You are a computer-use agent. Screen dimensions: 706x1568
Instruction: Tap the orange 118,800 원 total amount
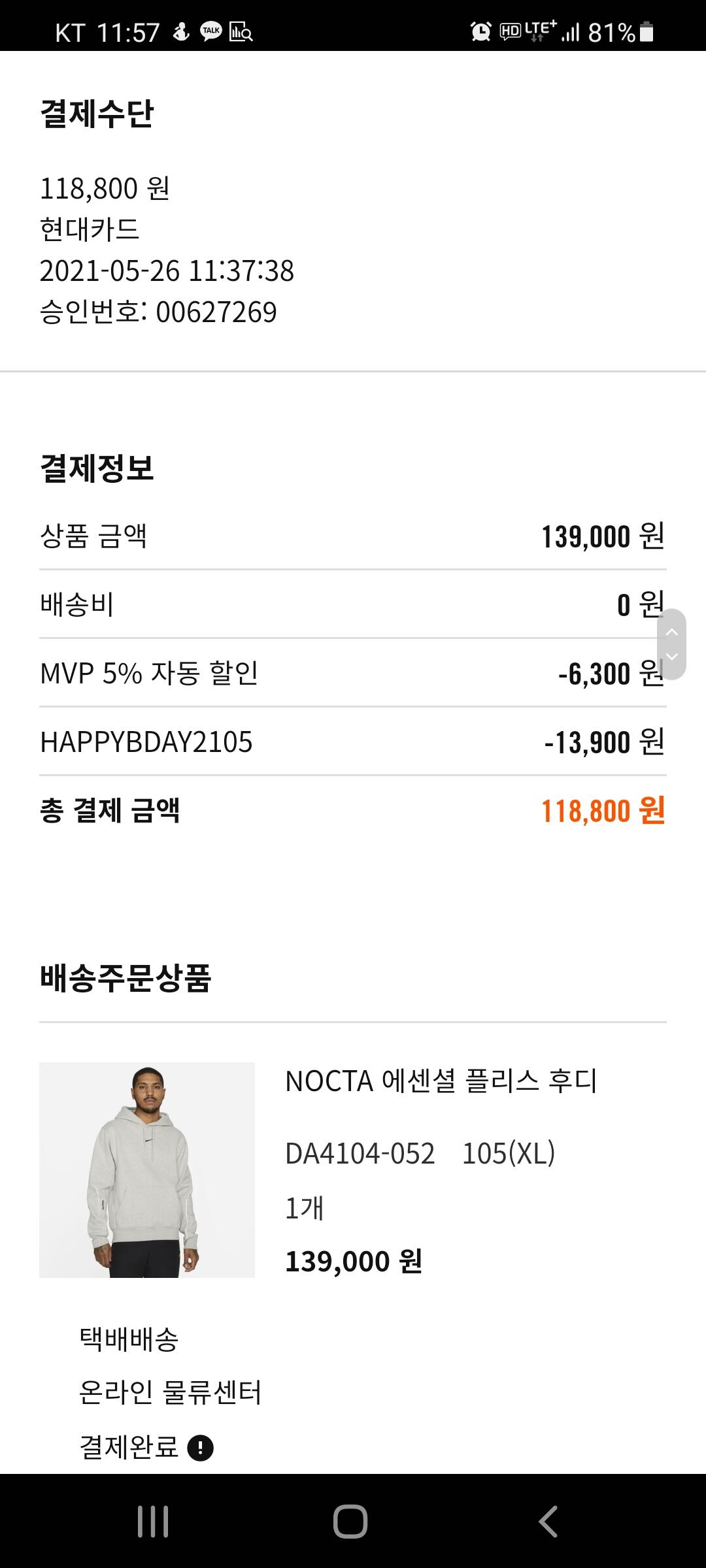click(603, 811)
